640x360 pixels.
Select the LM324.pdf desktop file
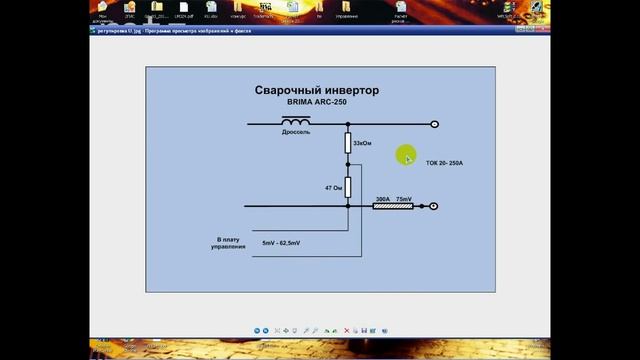pyautogui.click(x=184, y=10)
